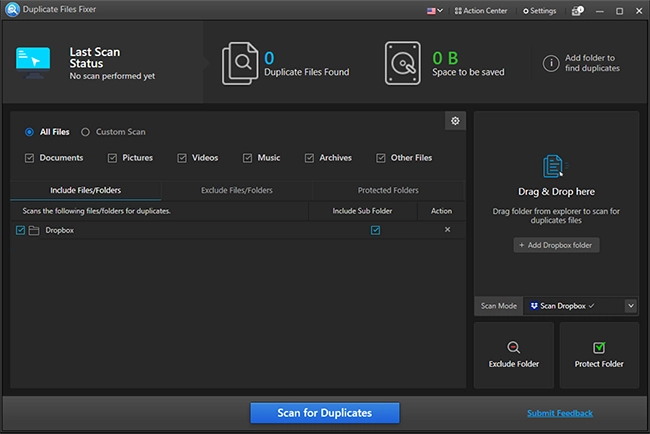Screen dimensions: 650x434
Task: Uncheck the Other Files checkbox
Action: coord(381,158)
